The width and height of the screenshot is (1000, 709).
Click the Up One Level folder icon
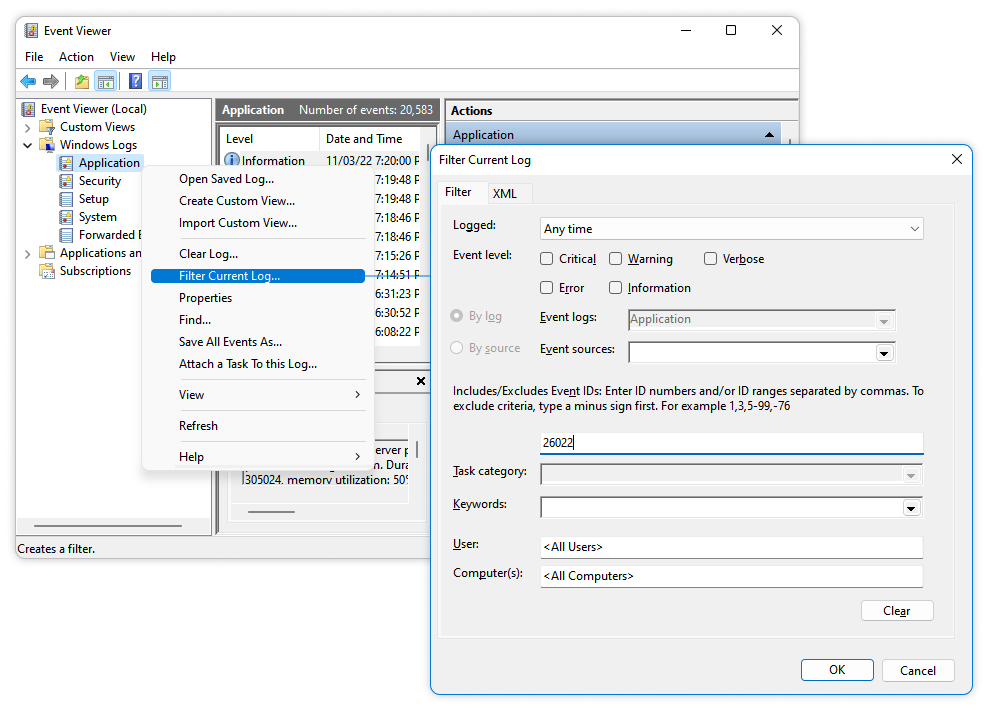pos(82,82)
